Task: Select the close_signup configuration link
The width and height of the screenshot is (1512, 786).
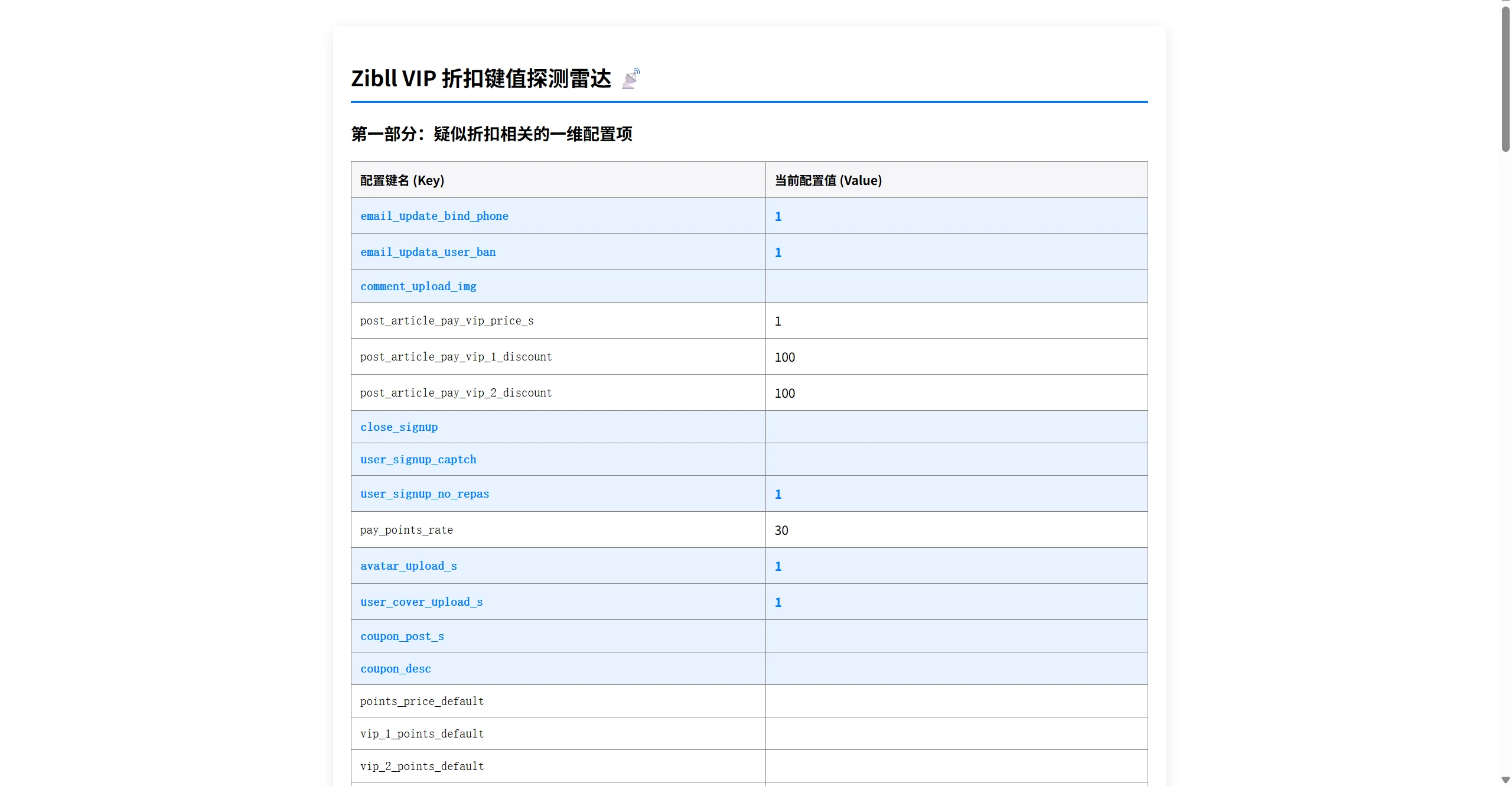Action: pos(399,427)
